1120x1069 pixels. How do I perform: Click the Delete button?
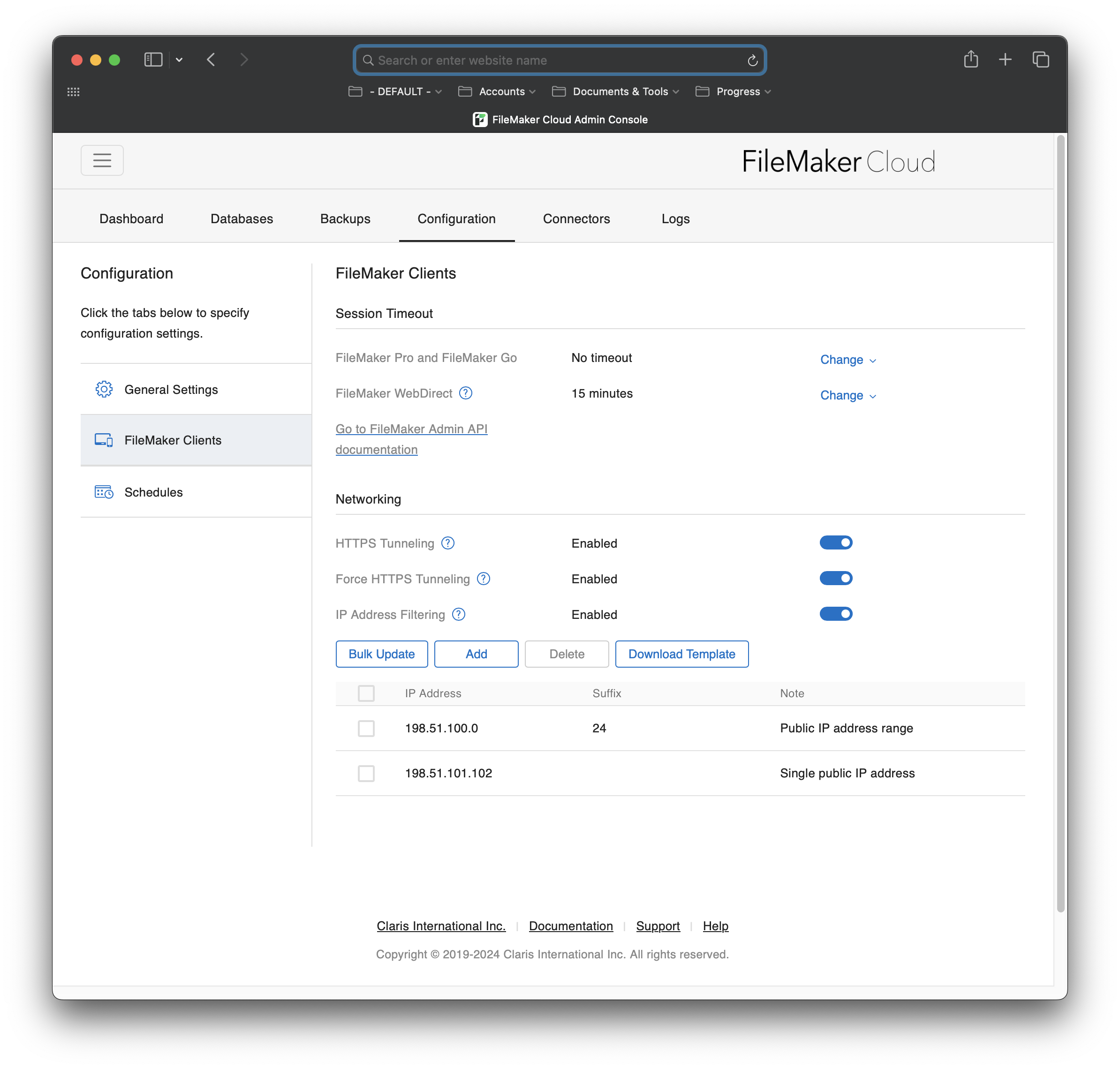(567, 654)
